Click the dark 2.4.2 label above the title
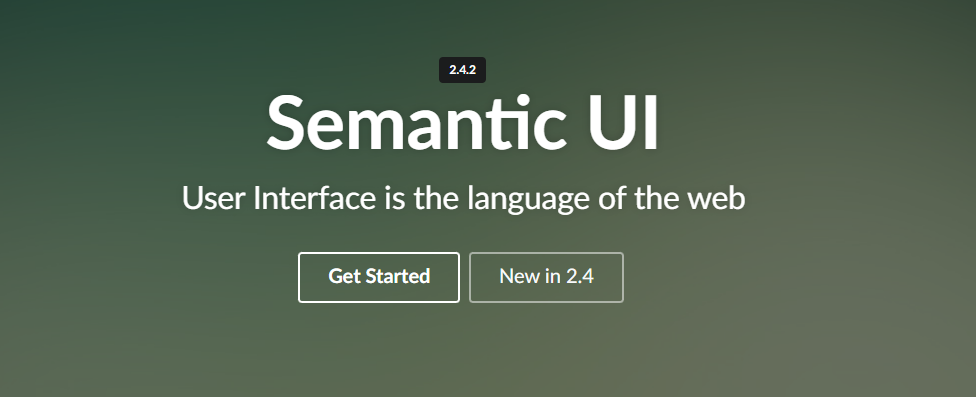The width and height of the screenshot is (976, 397). click(x=462, y=70)
